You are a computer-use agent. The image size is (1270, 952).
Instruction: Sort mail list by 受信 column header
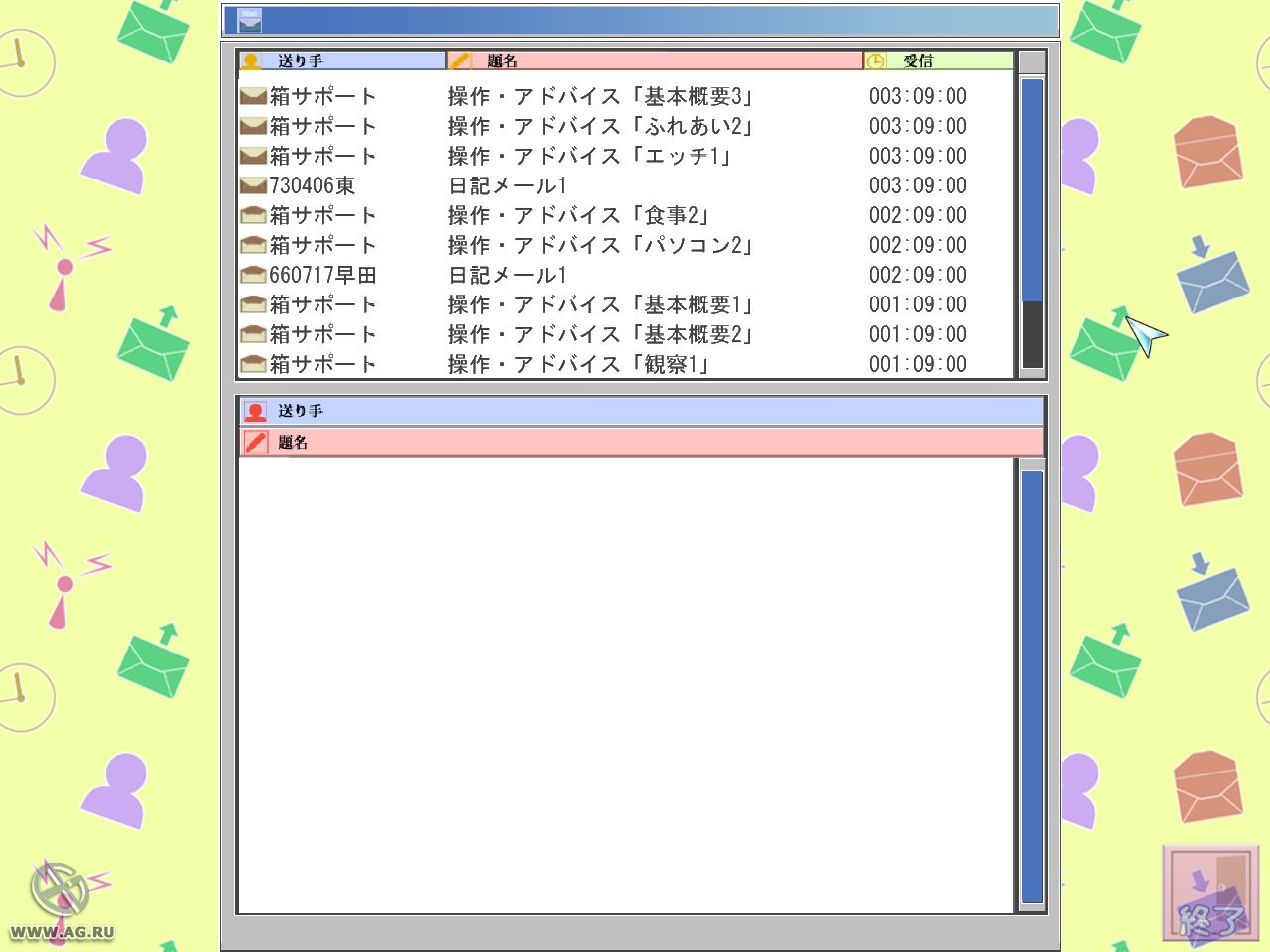pos(939,60)
